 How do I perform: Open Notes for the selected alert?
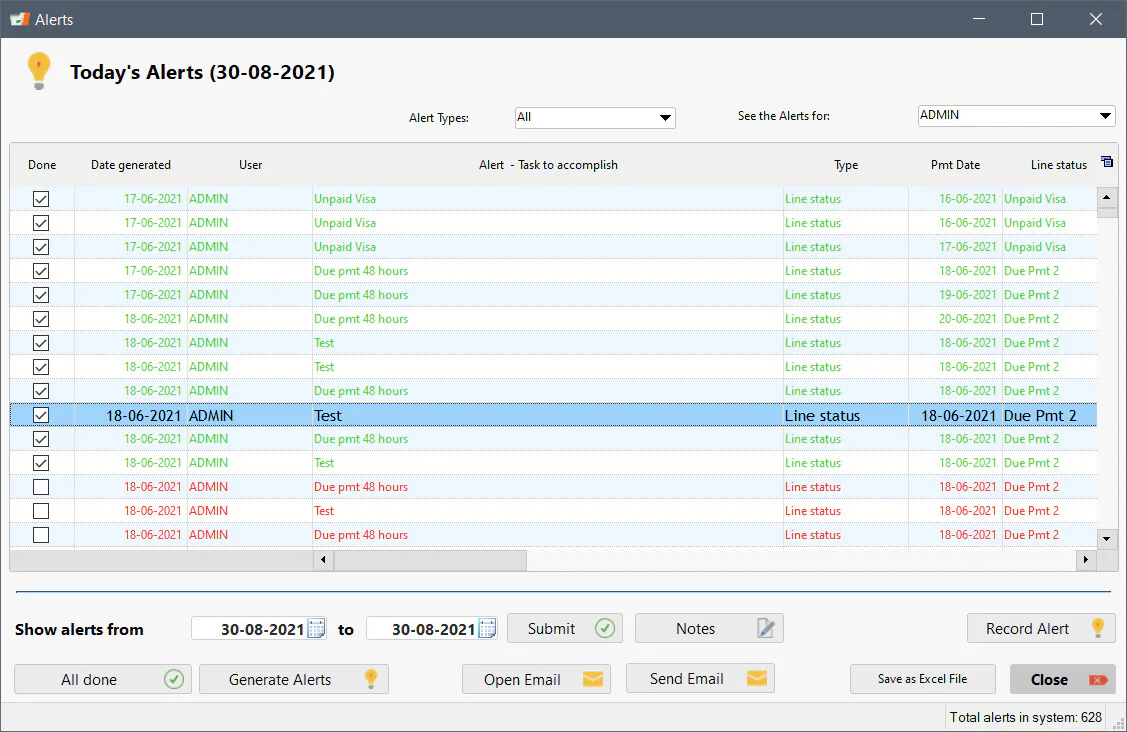coord(709,628)
